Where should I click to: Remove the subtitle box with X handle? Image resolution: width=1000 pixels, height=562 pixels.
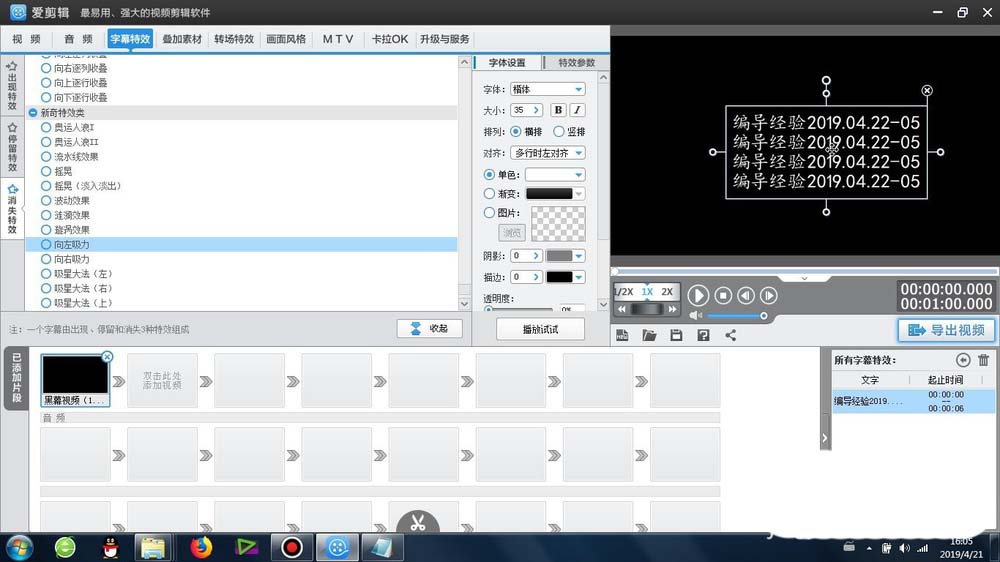point(927,91)
